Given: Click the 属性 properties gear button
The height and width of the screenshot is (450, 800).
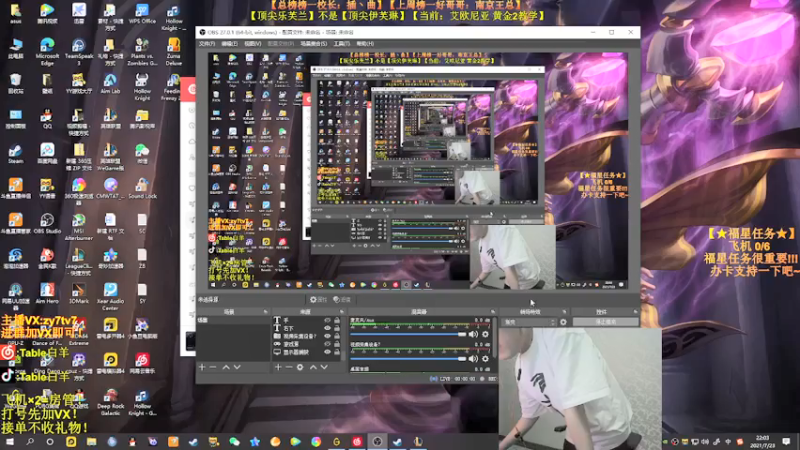Looking at the screenshot, I should [318, 299].
